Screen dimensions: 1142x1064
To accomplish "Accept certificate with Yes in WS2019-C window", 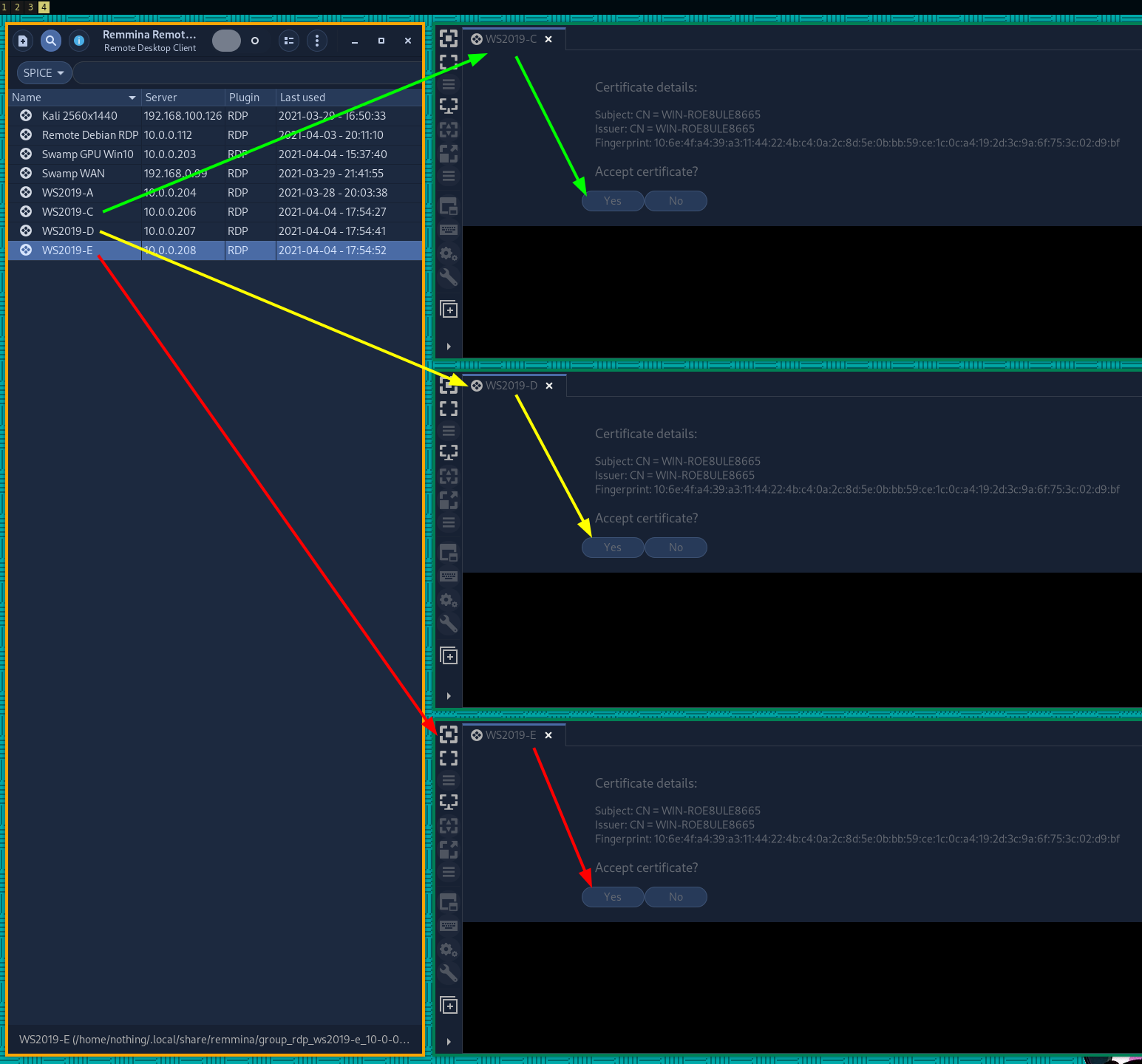I will 613,201.
